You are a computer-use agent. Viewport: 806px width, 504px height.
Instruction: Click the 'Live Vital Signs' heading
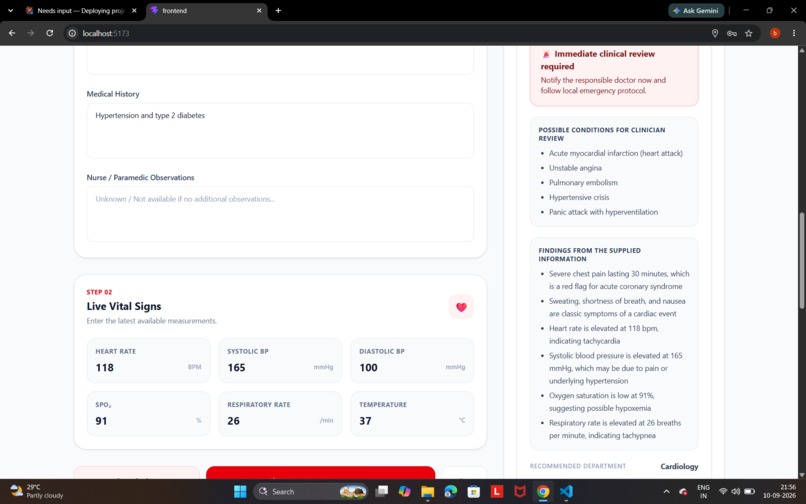pos(124,307)
